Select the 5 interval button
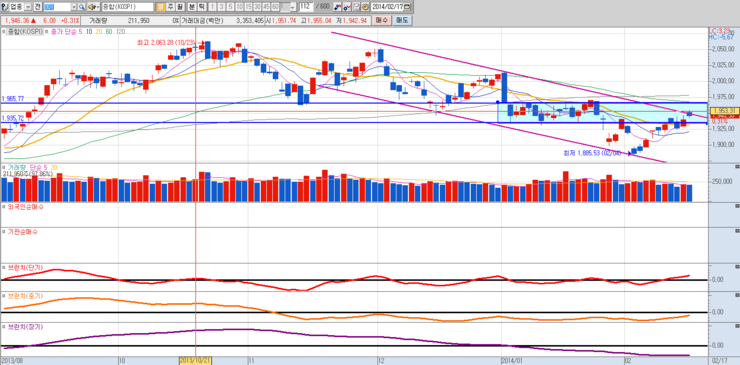Screen dimensions: 740x365 pyautogui.click(x=230, y=7)
